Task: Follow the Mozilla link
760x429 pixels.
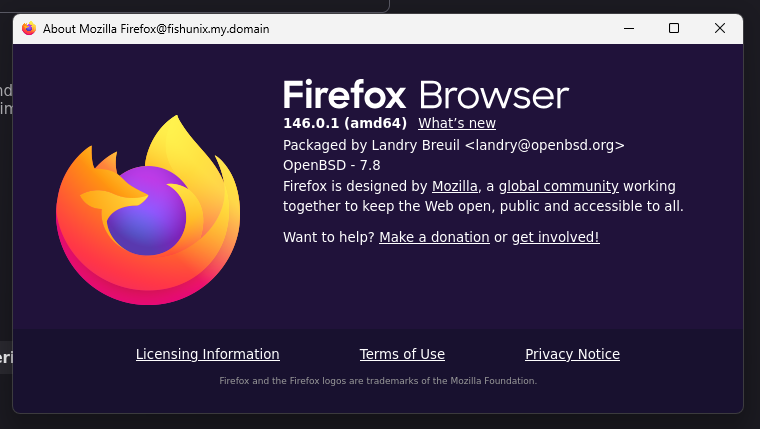Action: tap(454, 186)
